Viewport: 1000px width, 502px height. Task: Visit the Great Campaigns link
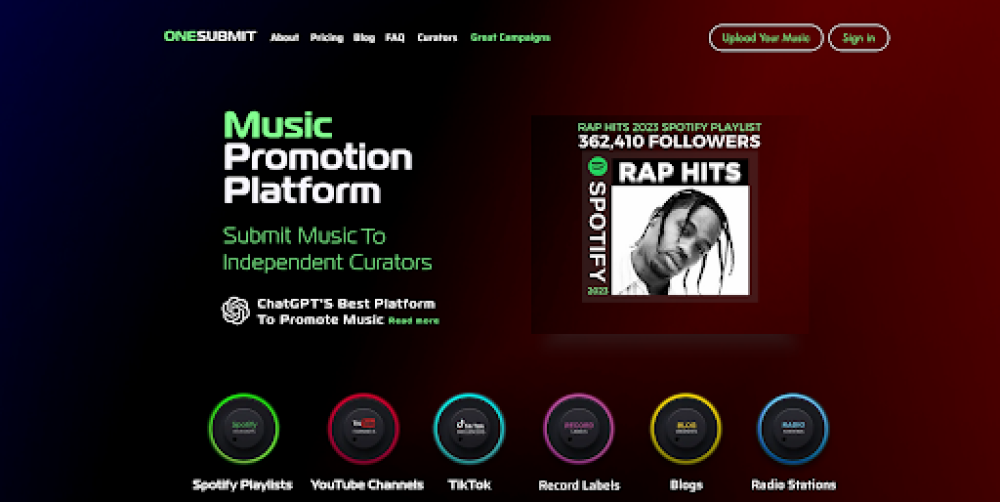[510, 38]
